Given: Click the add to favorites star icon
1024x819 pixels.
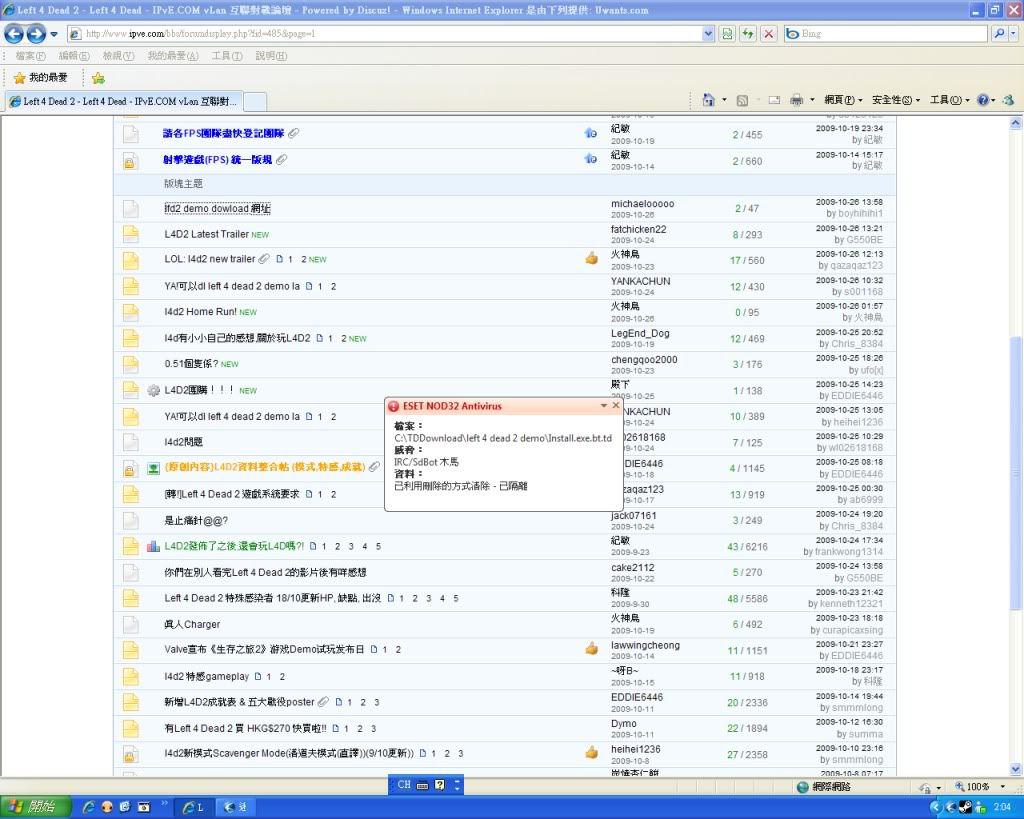Looking at the screenshot, I should coord(98,77).
